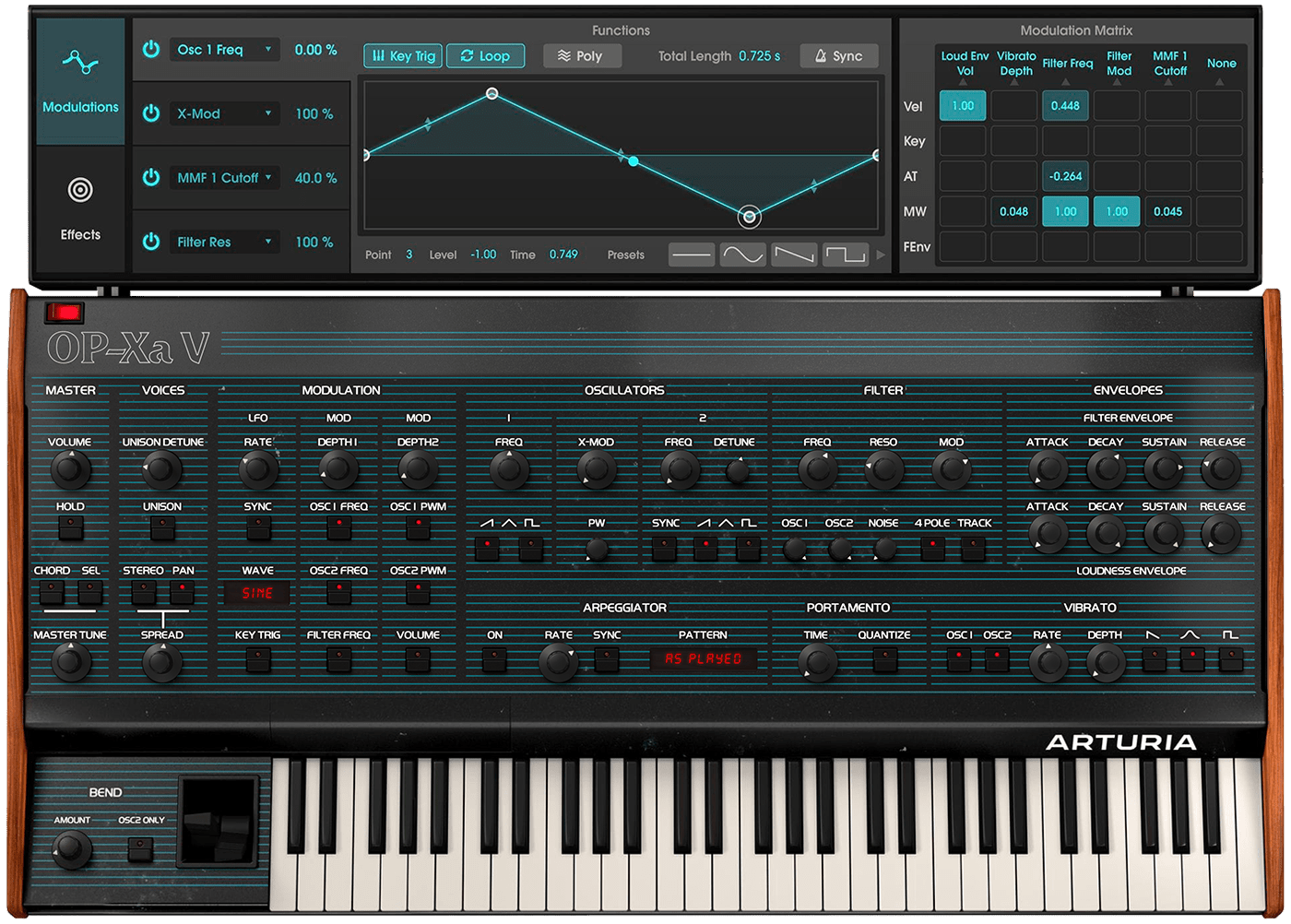Viewport: 1291px width, 924px height.
Task: Switch to the Modulations tab
Action: [80, 81]
